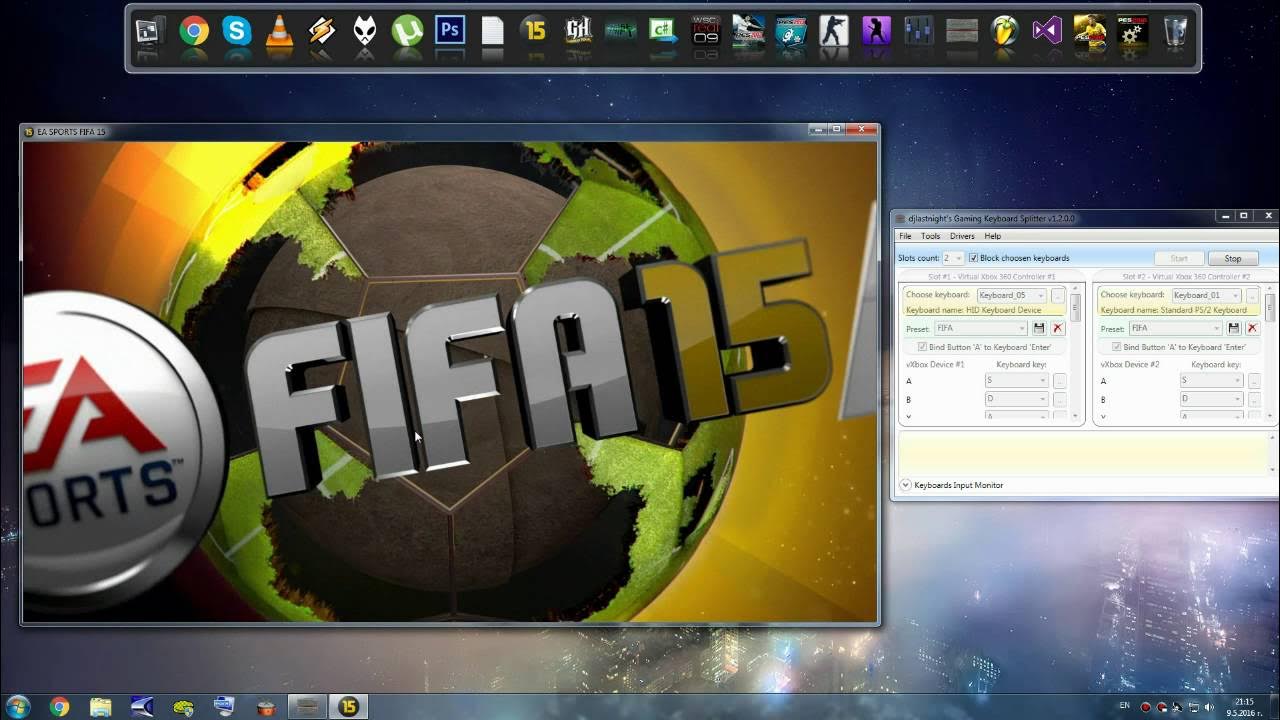Launch FL Studio fruit icon in dock
The width and height of the screenshot is (1280, 720).
tap(1004, 32)
